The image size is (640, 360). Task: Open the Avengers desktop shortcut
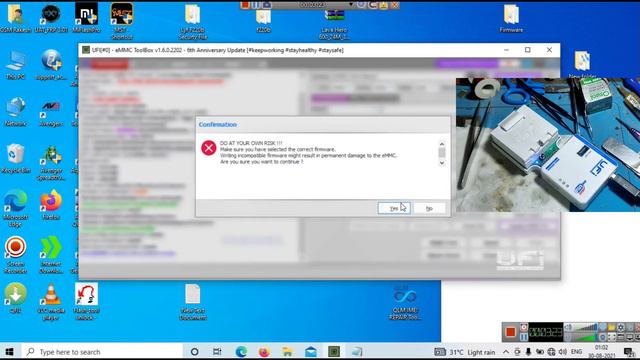pos(51,112)
